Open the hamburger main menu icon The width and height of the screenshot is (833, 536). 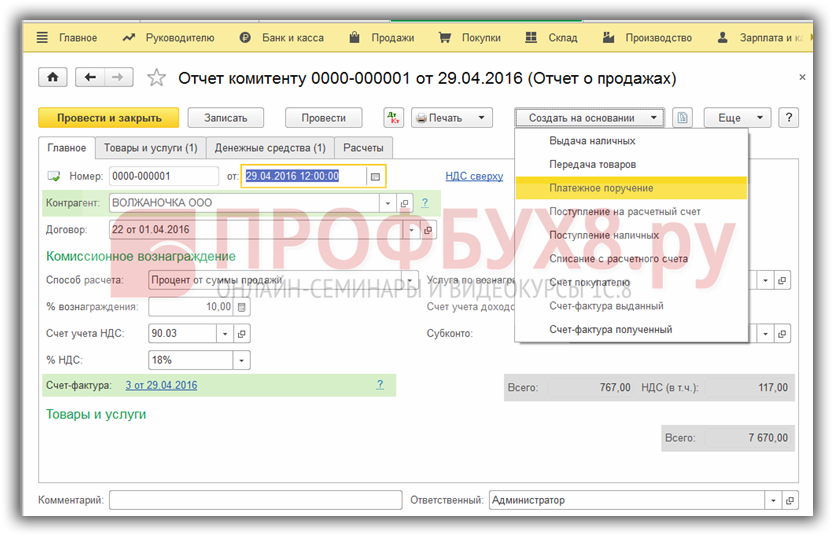click(x=42, y=38)
